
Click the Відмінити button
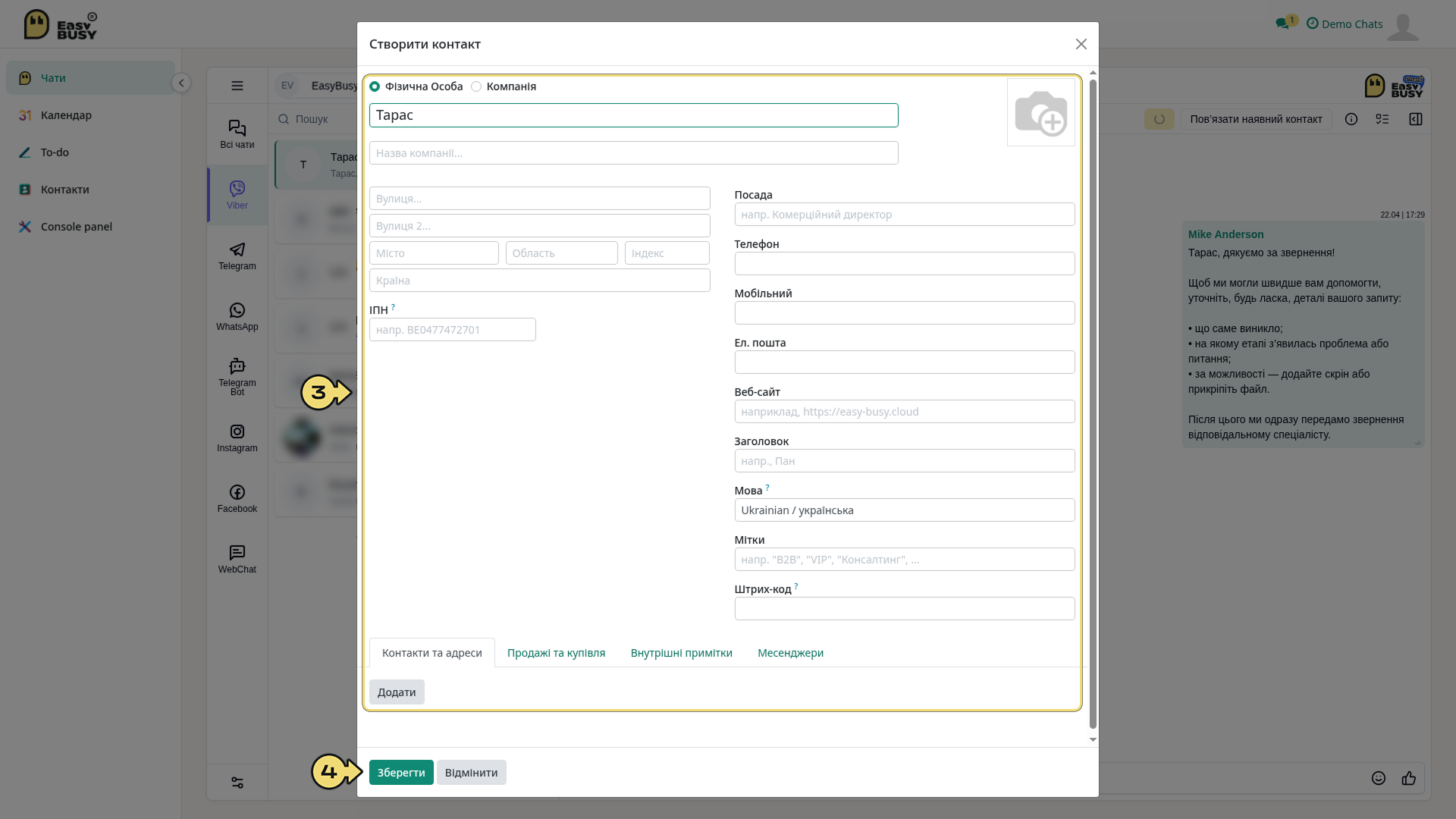(471, 773)
